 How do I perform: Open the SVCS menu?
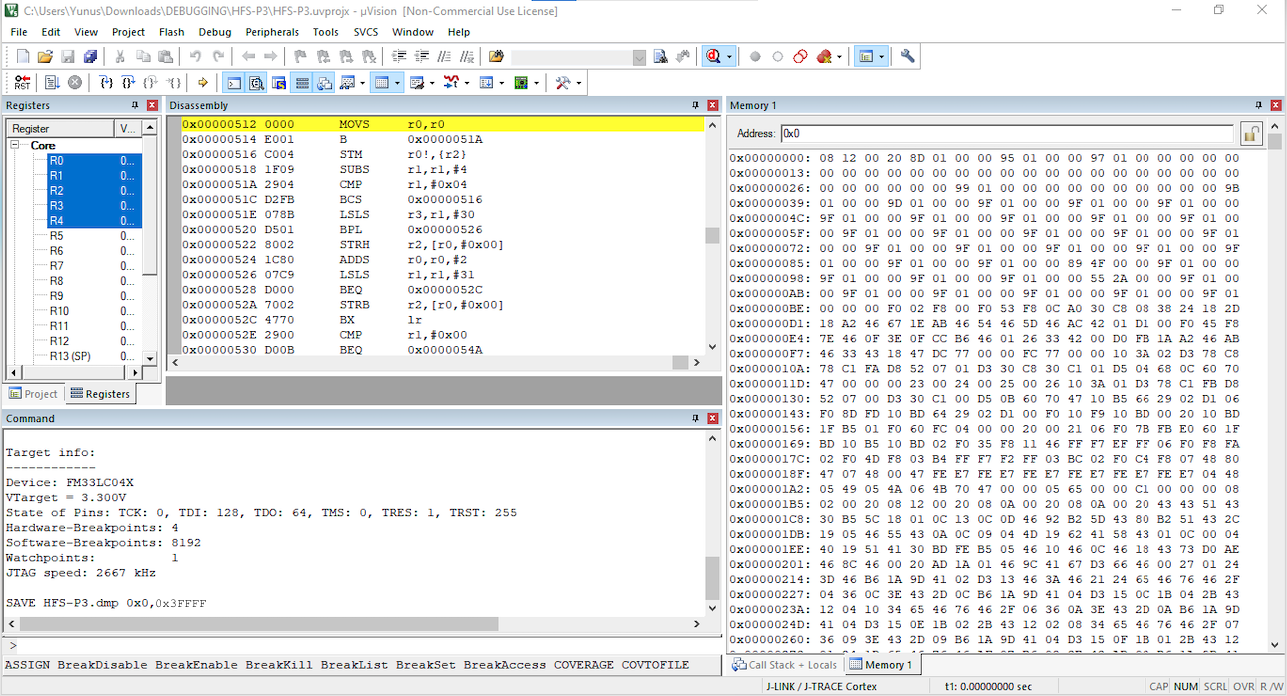[x=366, y=32]
